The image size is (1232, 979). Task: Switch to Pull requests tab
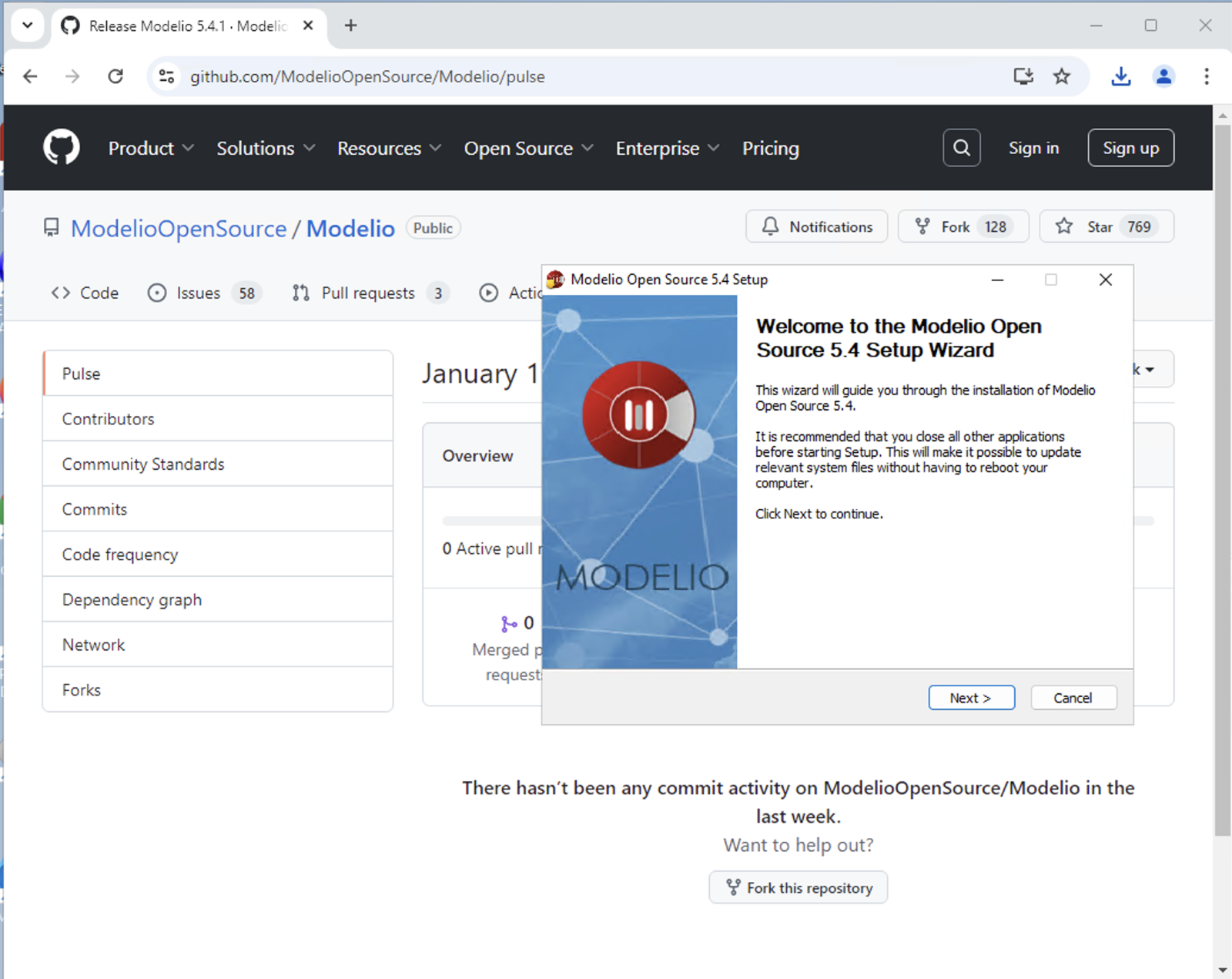point(370,293)
